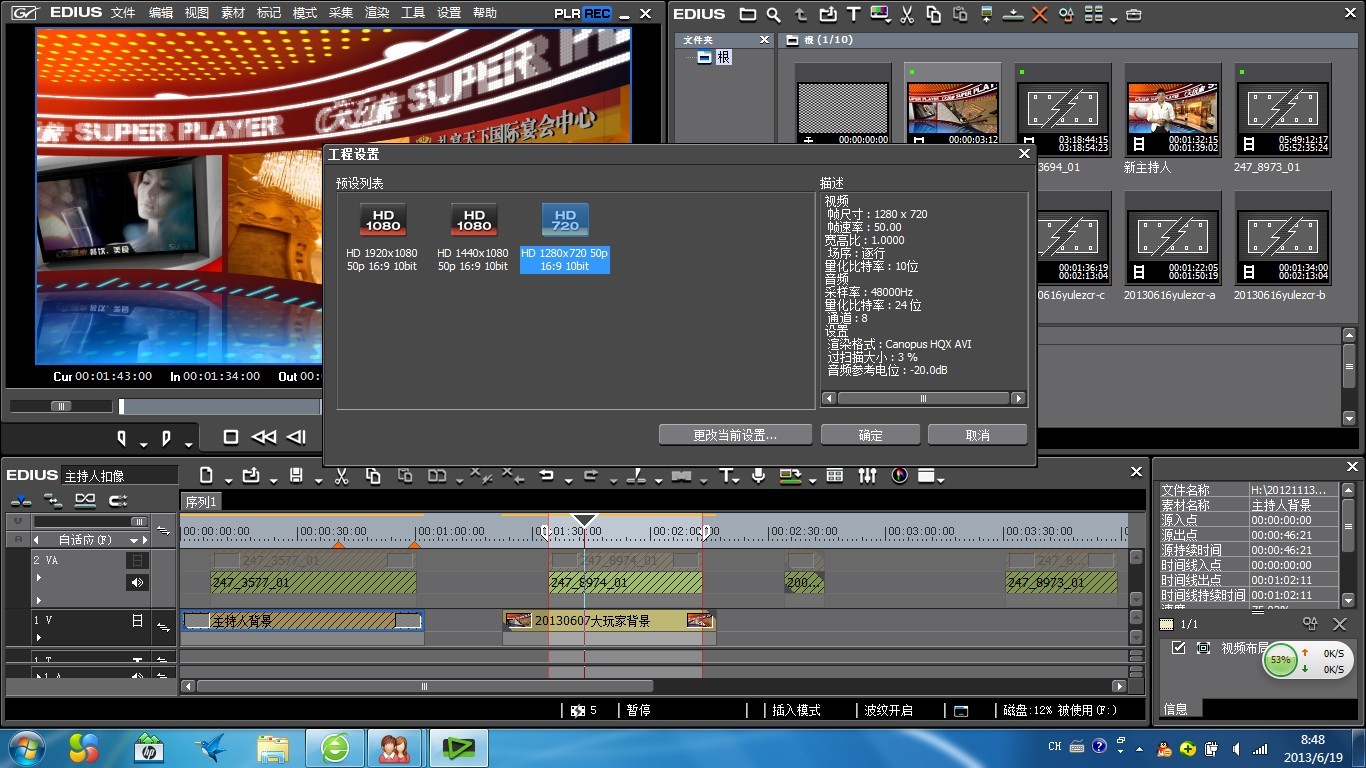Click New sequence icon on timeline toolbar
Image resolution: width=1366 pixels, height=768 pixels.
[x=206, y=476]
